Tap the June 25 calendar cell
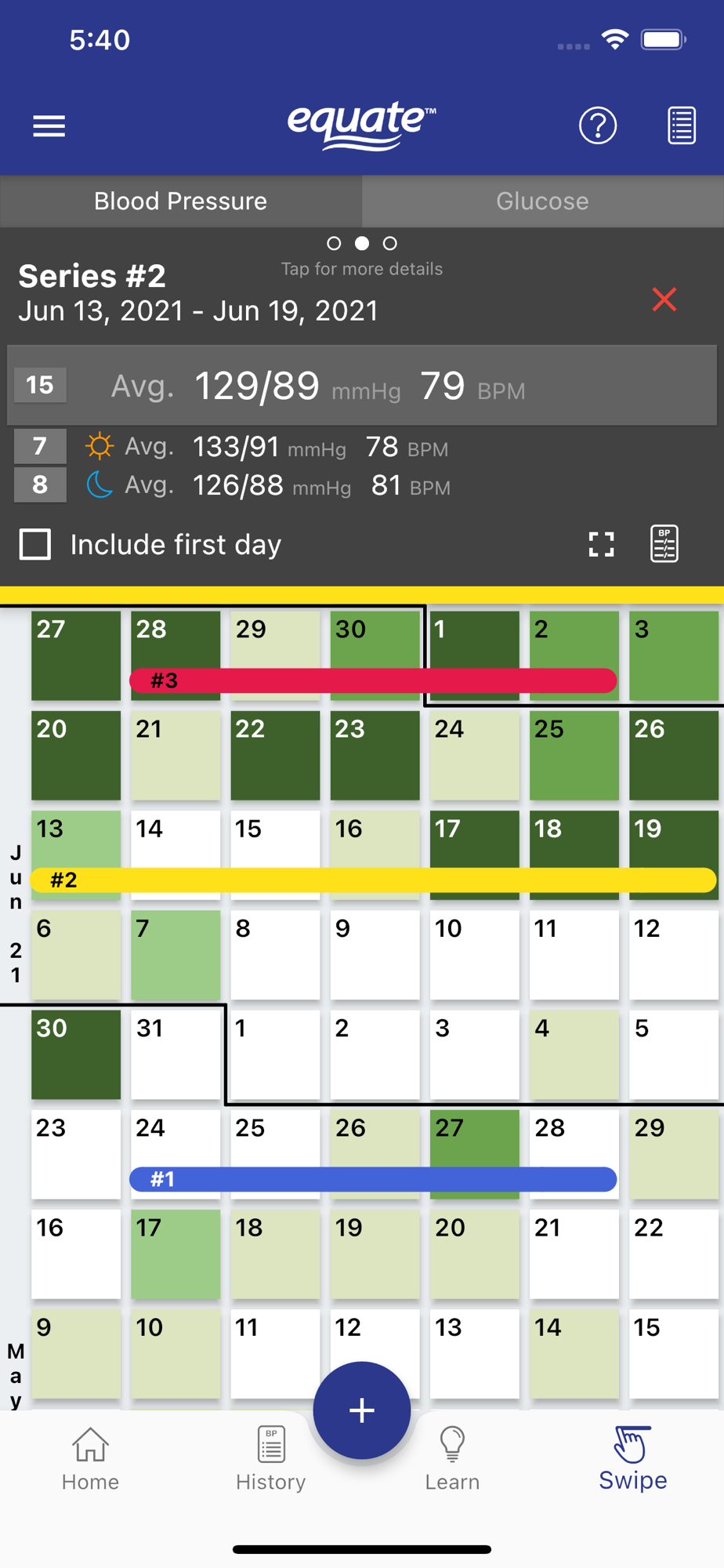The width and height of the screenshot is (724, 1568). (x=574, y=755)
